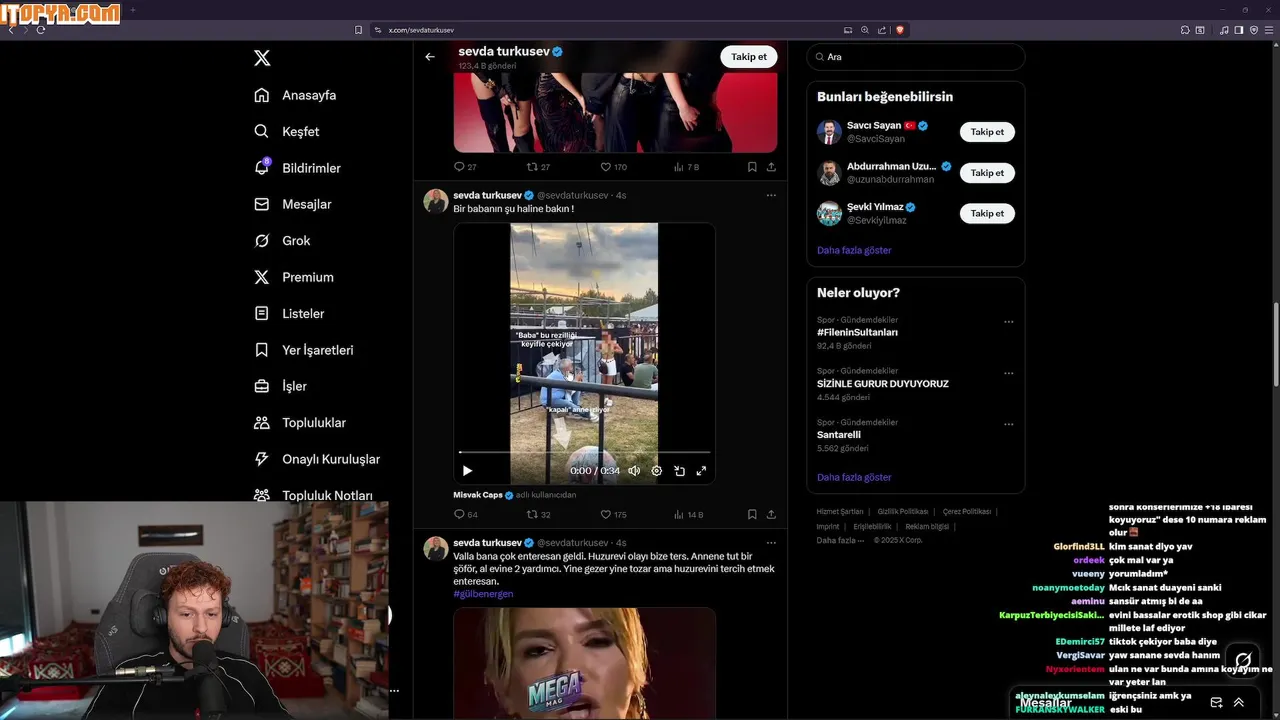Play the video in the post
The width and height of the screenshot is (1280, 720).
pos(467,471)
